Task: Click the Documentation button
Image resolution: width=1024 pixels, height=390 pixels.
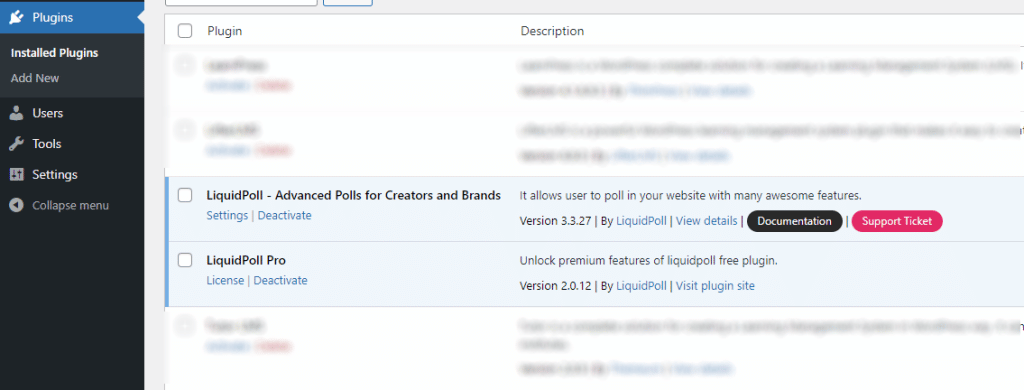Action: pyautogui.click(x=795, y=221)
